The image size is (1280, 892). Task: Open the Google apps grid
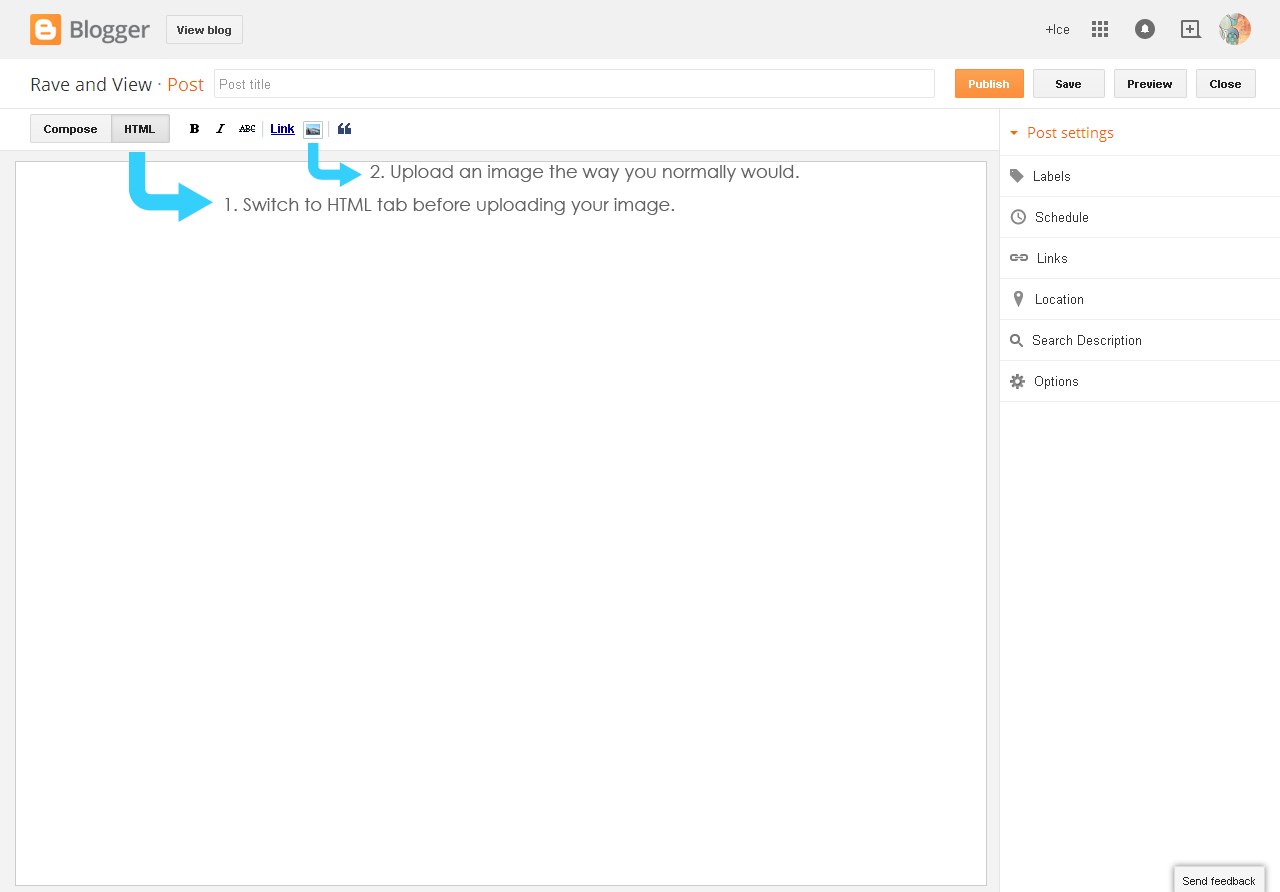[x=1099, y=29]
